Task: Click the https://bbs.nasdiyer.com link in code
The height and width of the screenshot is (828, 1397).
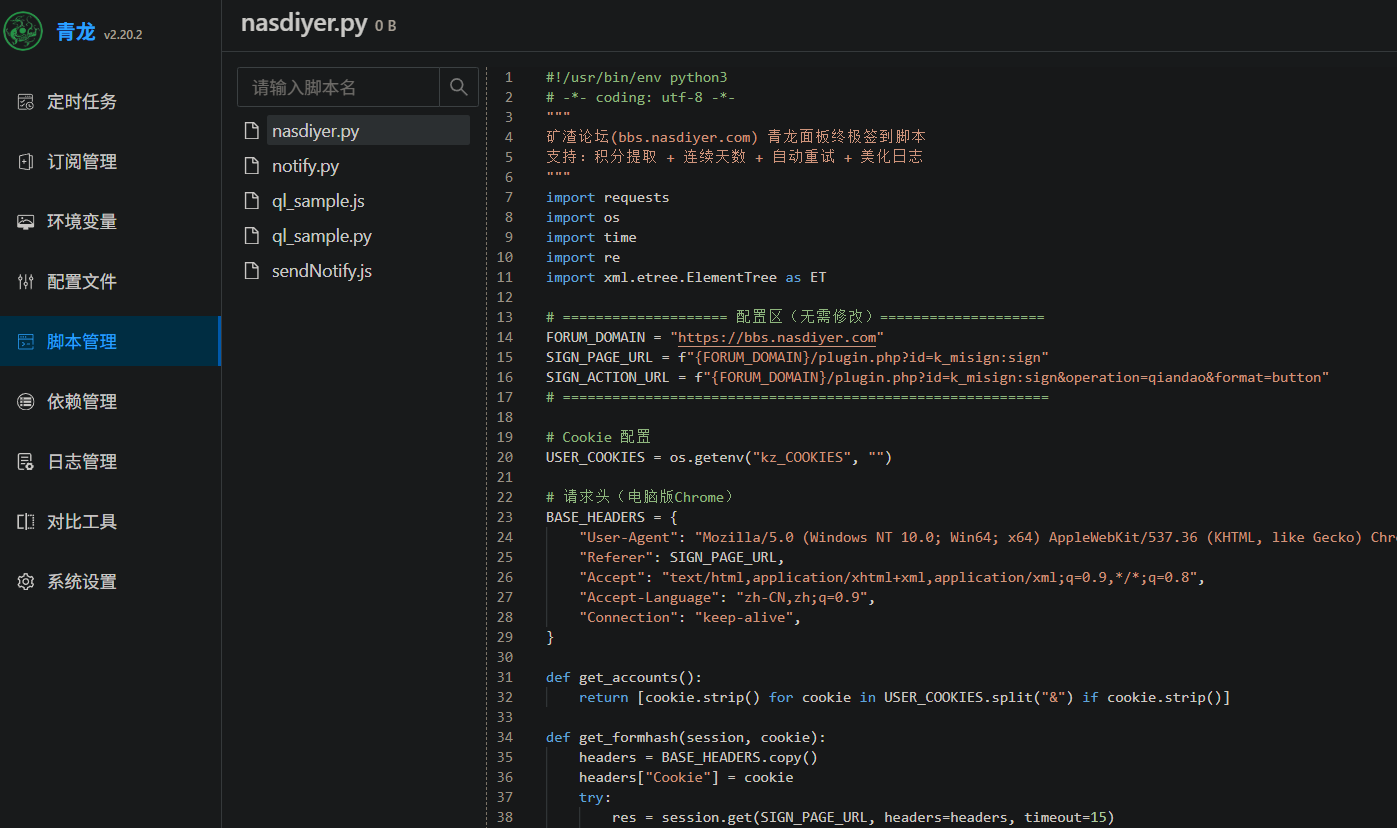Action: [x=777, y=337]
